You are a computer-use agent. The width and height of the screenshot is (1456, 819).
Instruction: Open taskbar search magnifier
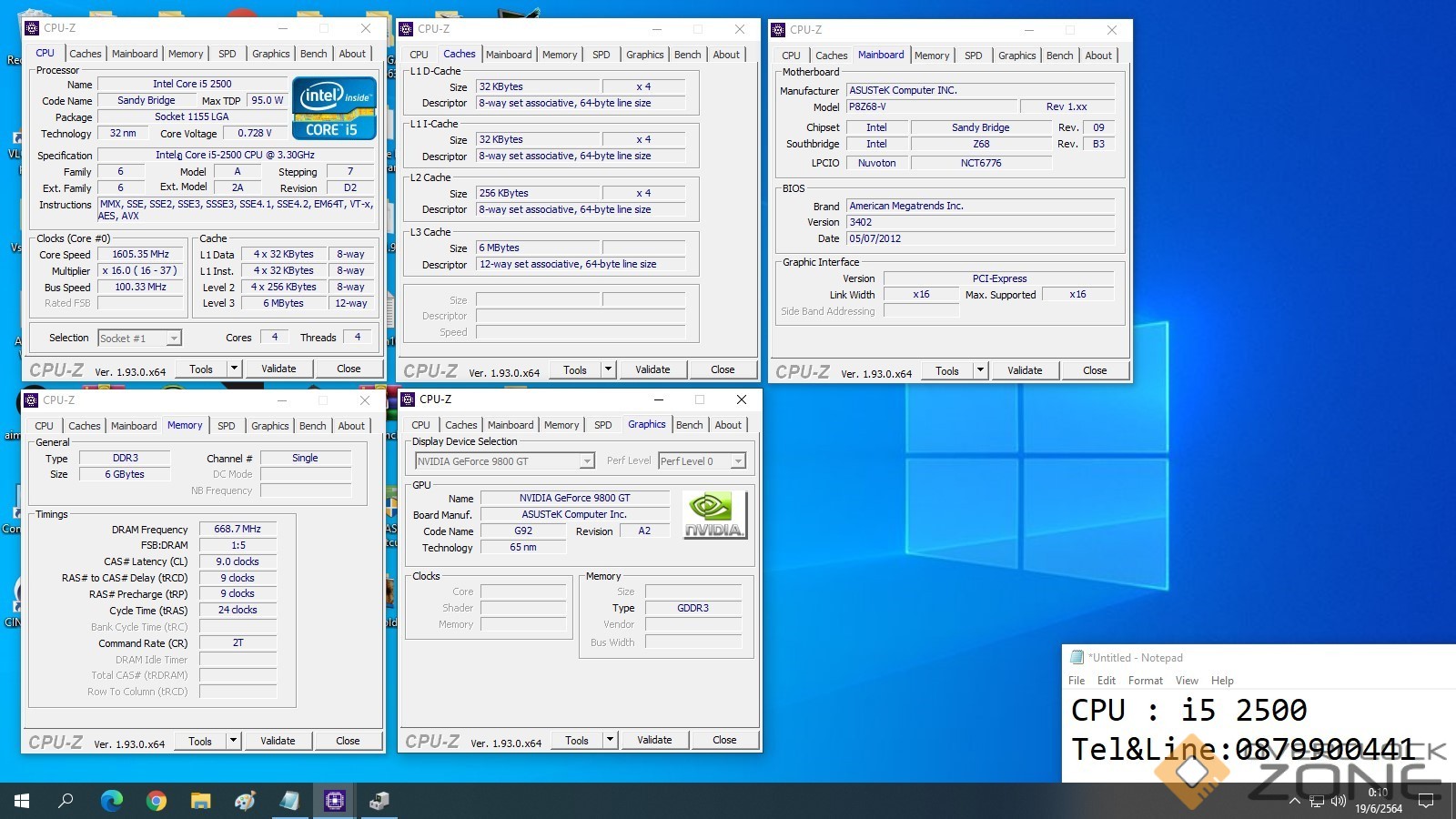point(66,801)
